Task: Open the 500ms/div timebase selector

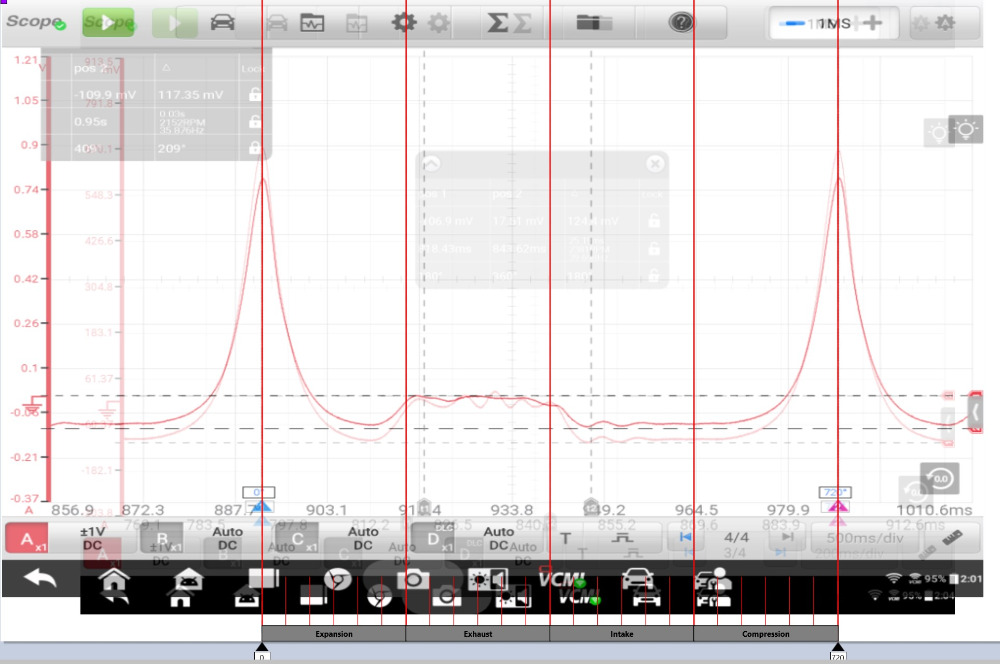Action: [865, 538]
